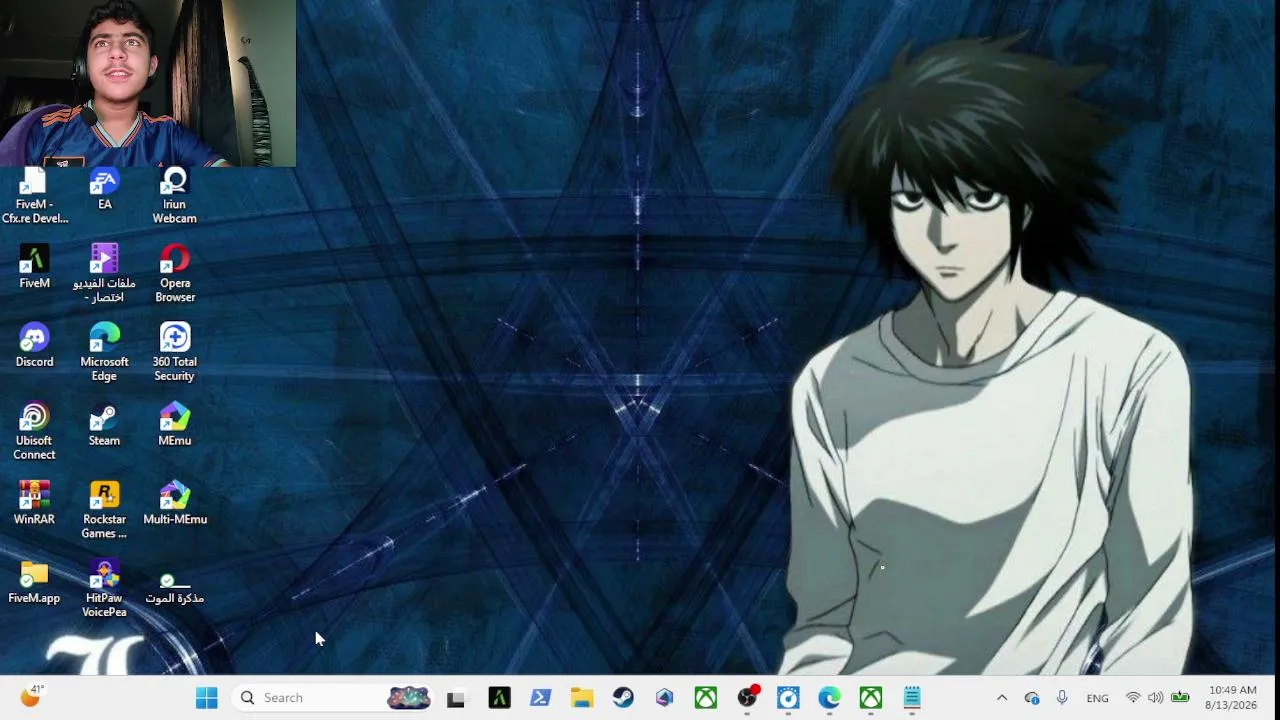Open the weather widget showing 41°
The height and width of the screenshot is (720, 1280).
point(32,696)
